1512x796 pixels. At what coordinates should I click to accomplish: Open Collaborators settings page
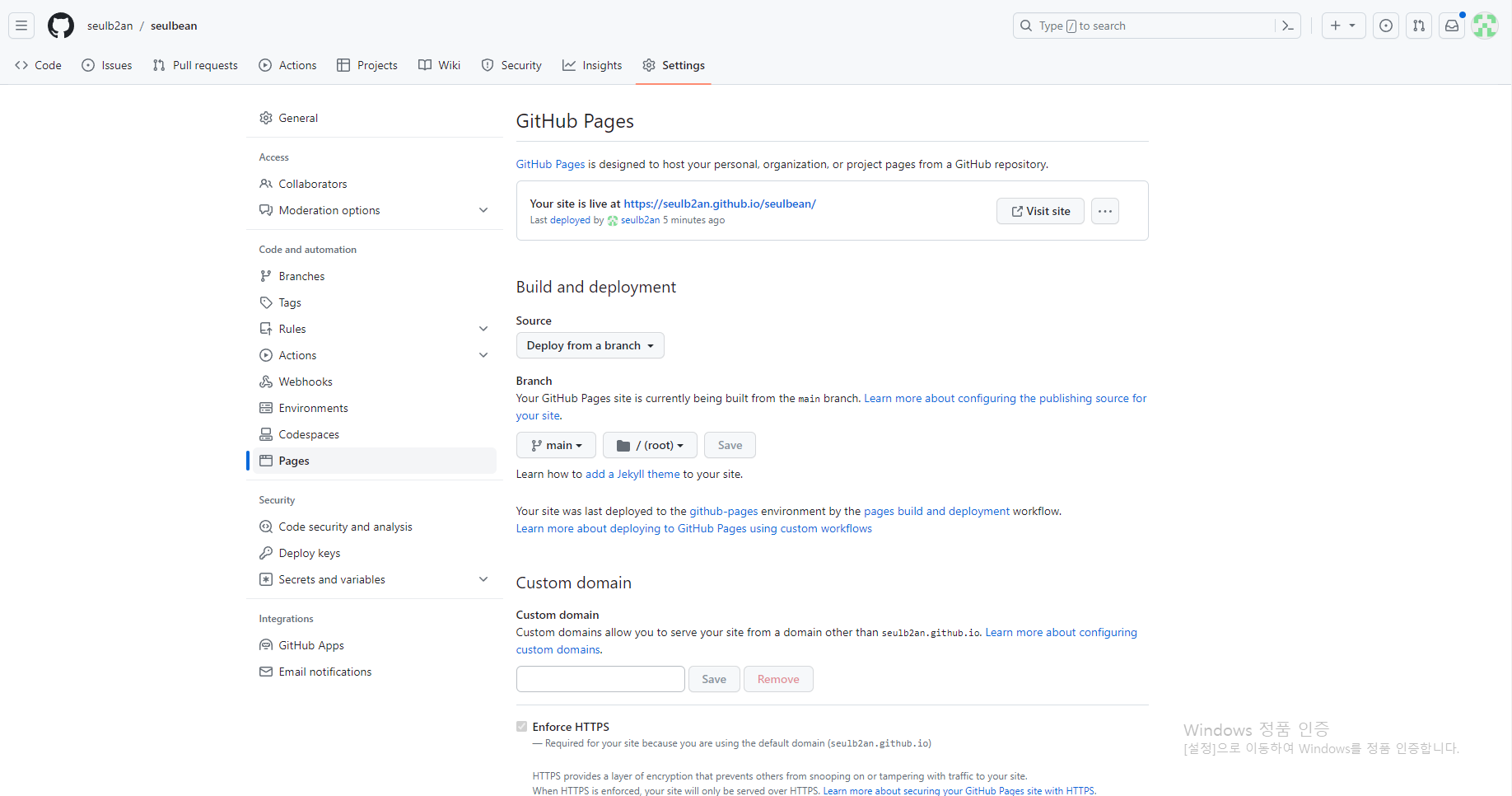[x=375, y=184]
